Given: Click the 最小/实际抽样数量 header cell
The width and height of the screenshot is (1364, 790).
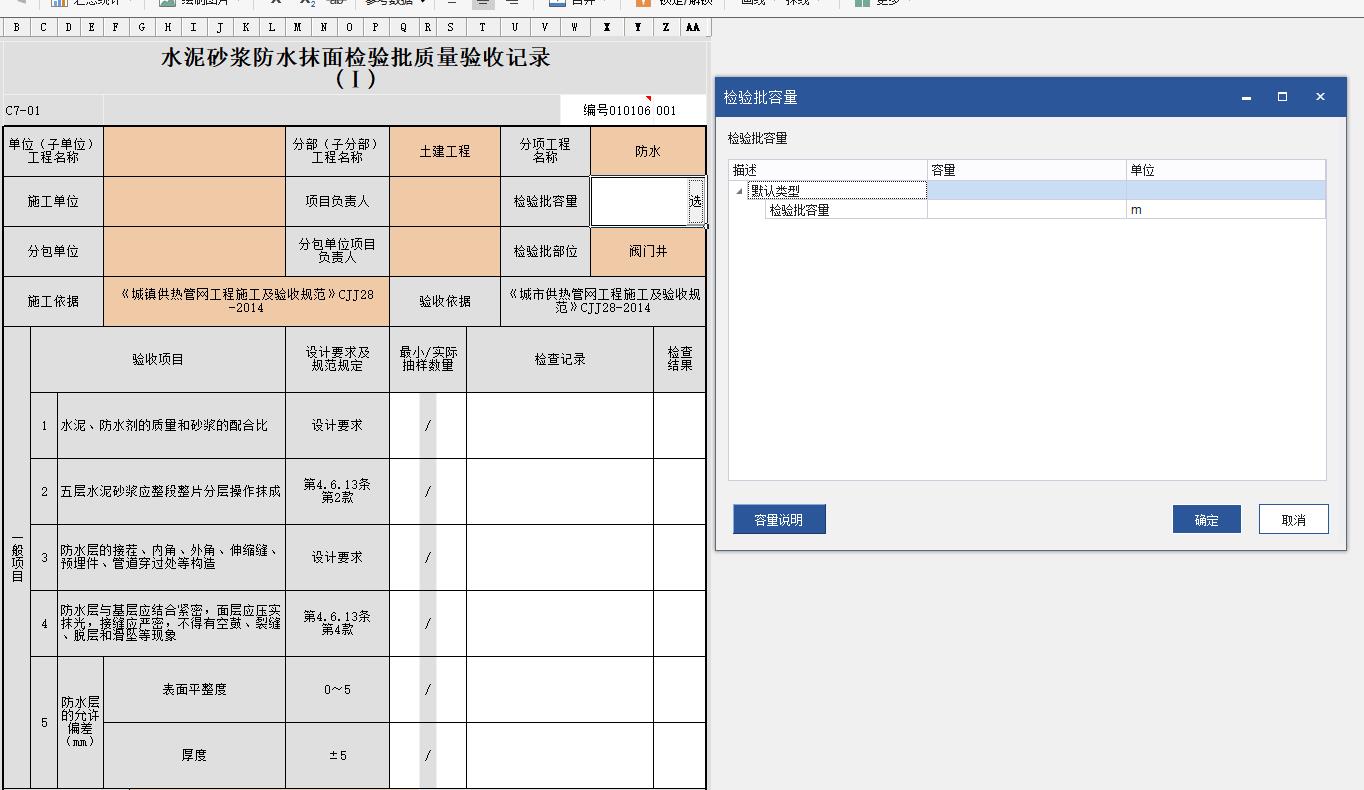Looking at the screenshot, I should 428,360.
